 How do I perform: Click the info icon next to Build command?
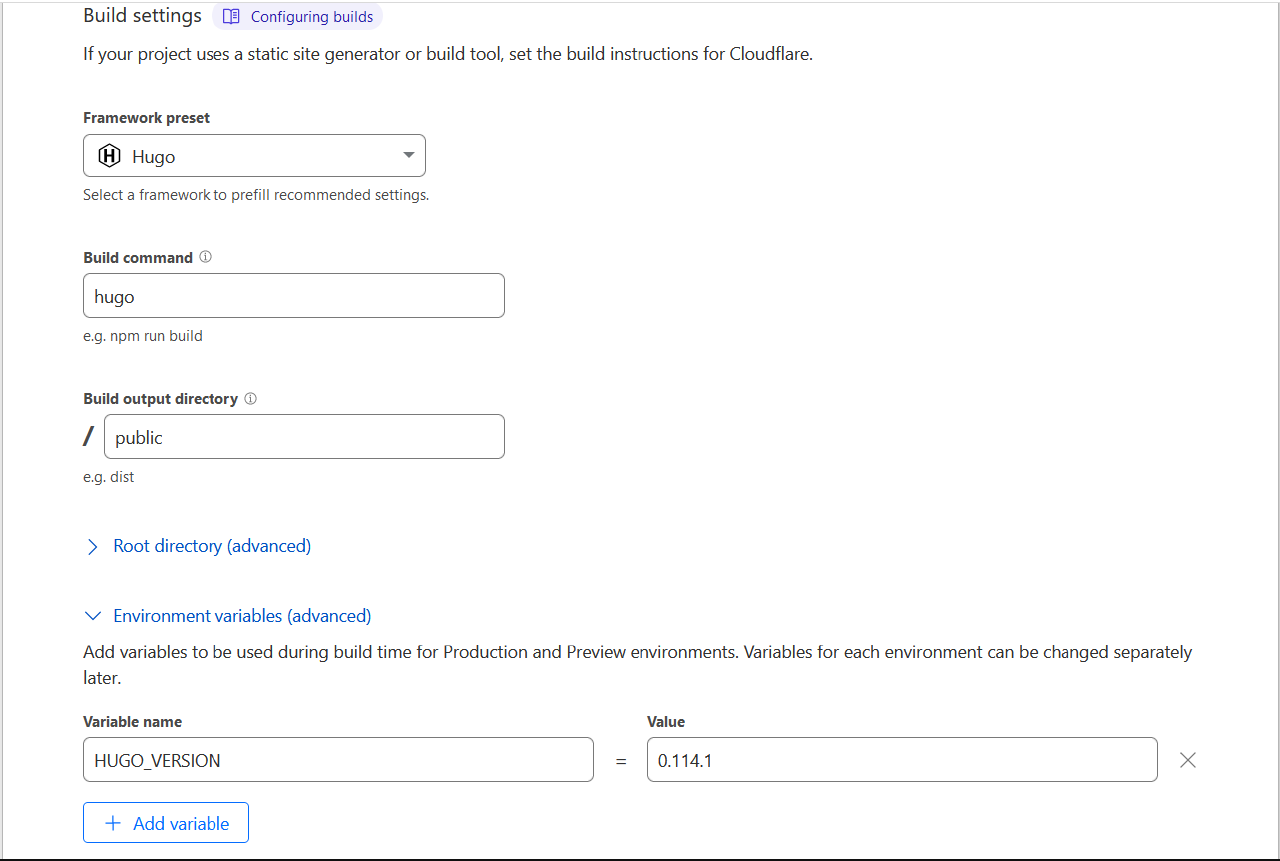[205, 257]
